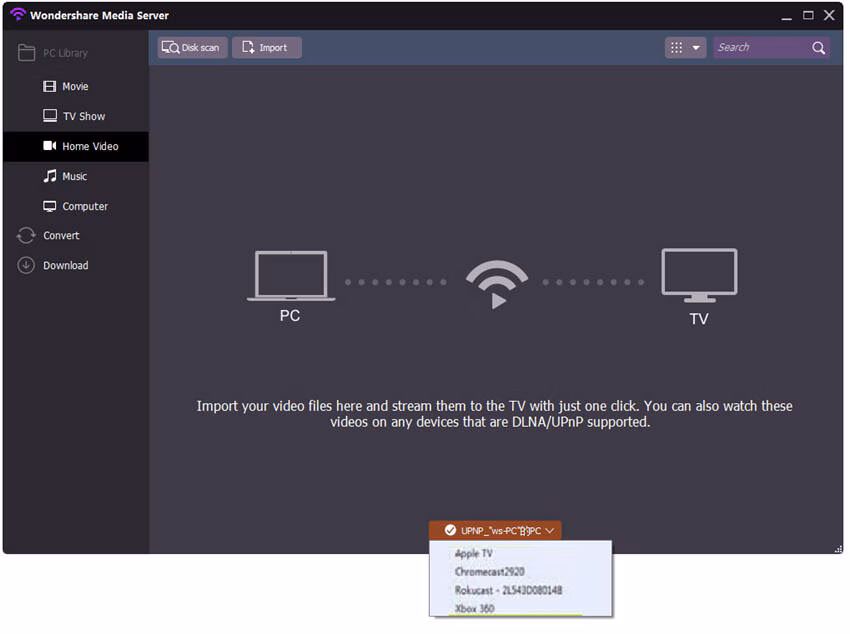Select Home Video in the sidebar
The width and height of the screenshot is (850, 634).
tap(75, 146)
